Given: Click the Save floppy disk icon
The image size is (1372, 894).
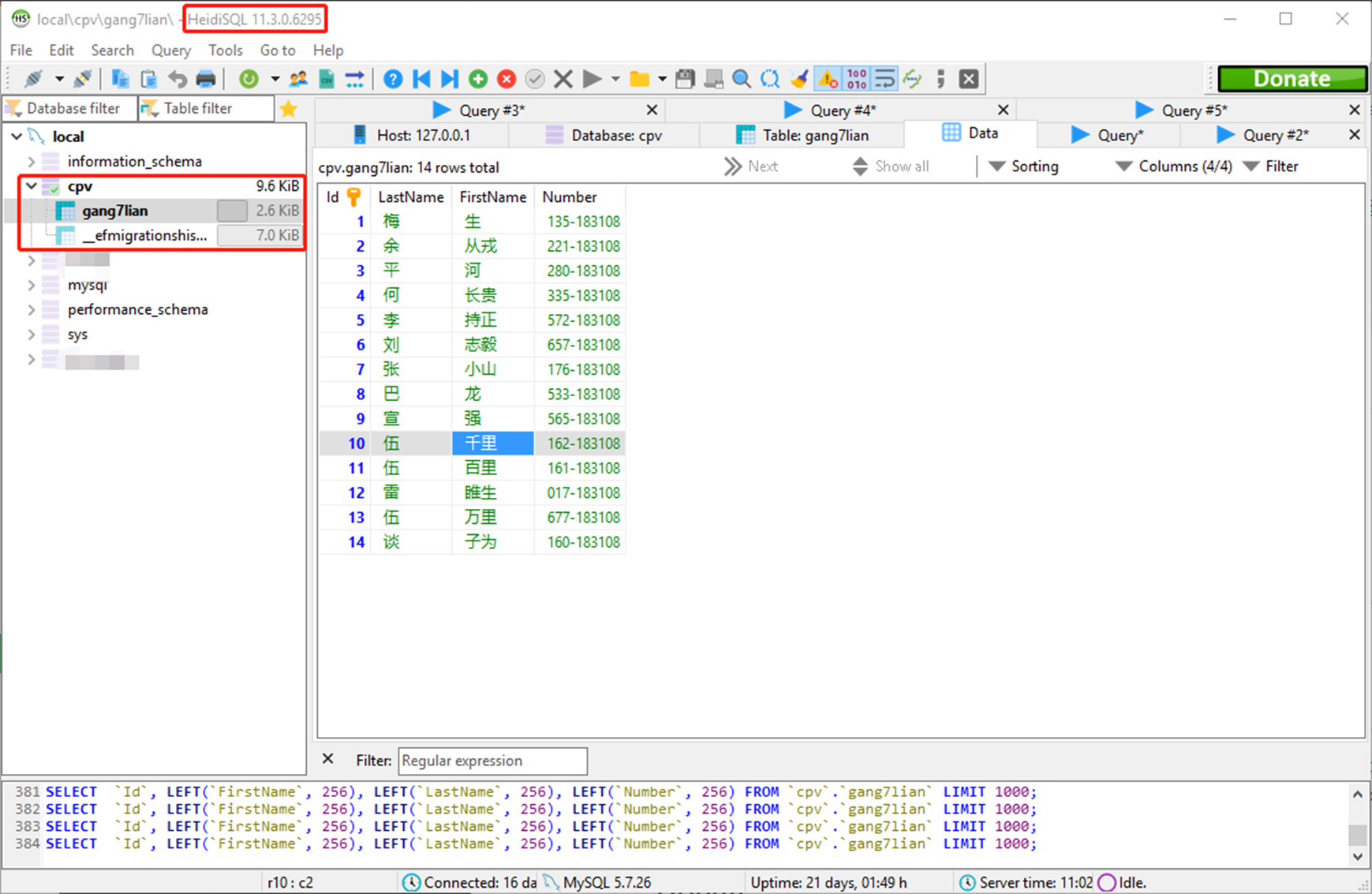Looking at the screenshot, I should 685,79.
